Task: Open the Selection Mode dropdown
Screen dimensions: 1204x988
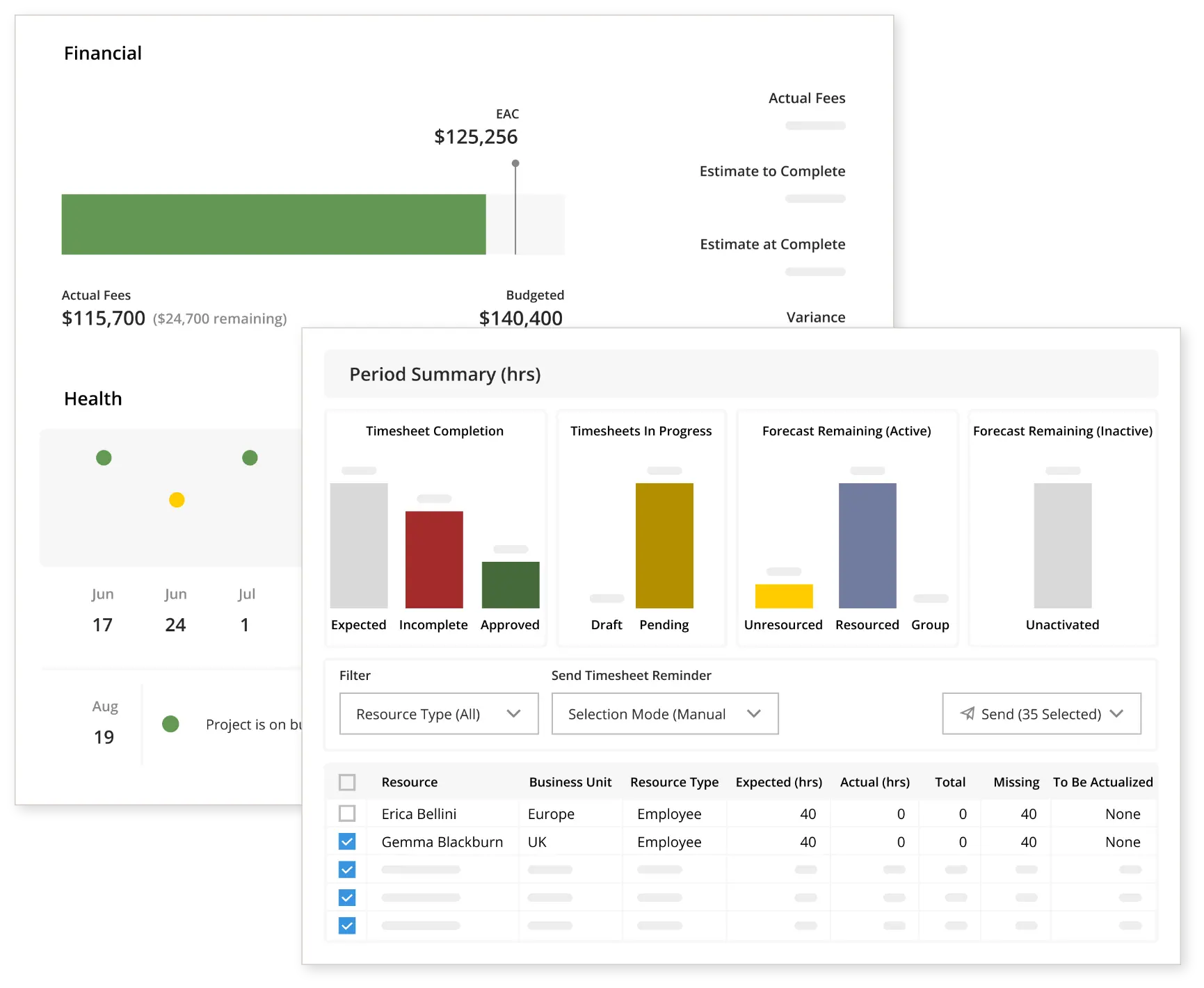Action: [x=665, y=714]
